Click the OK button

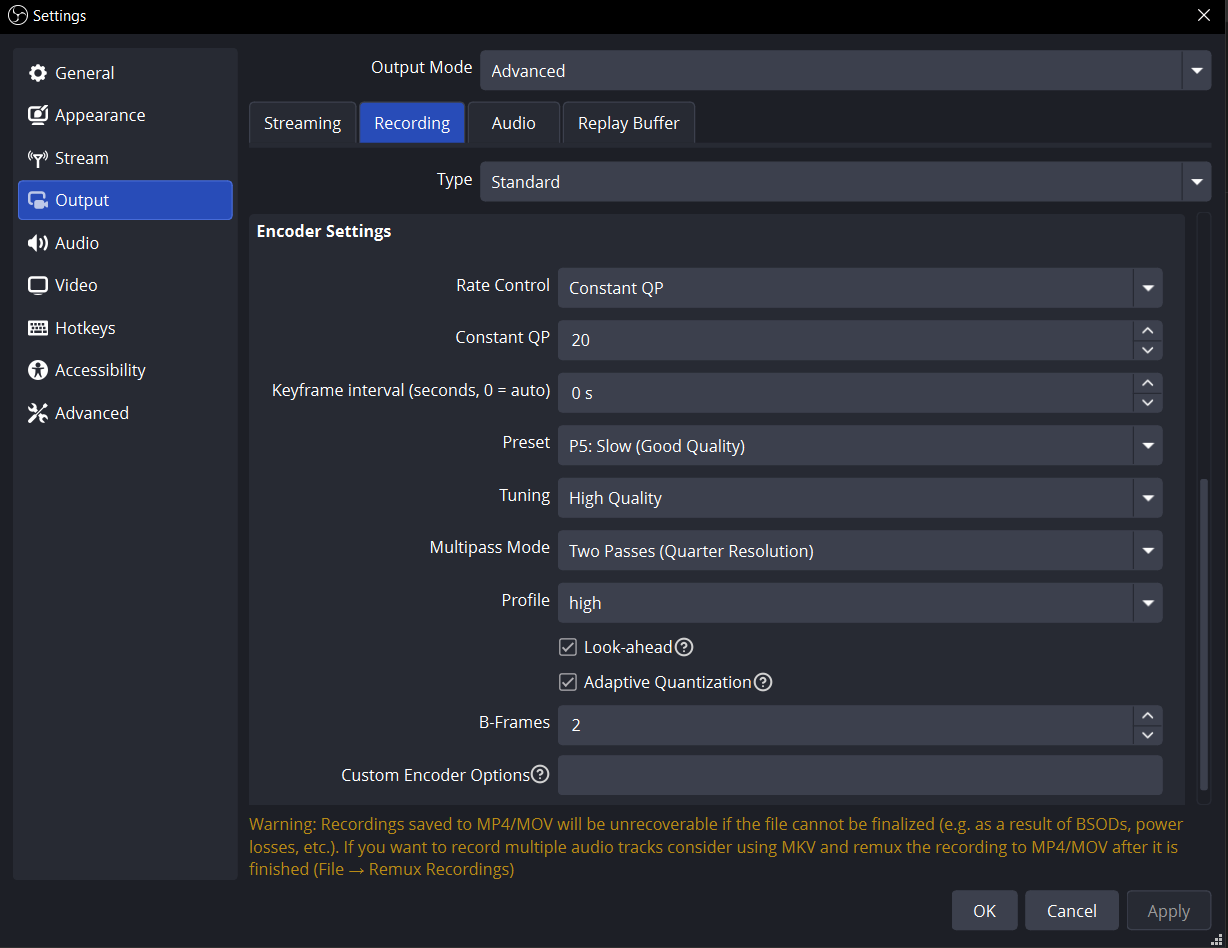point(984,910)
